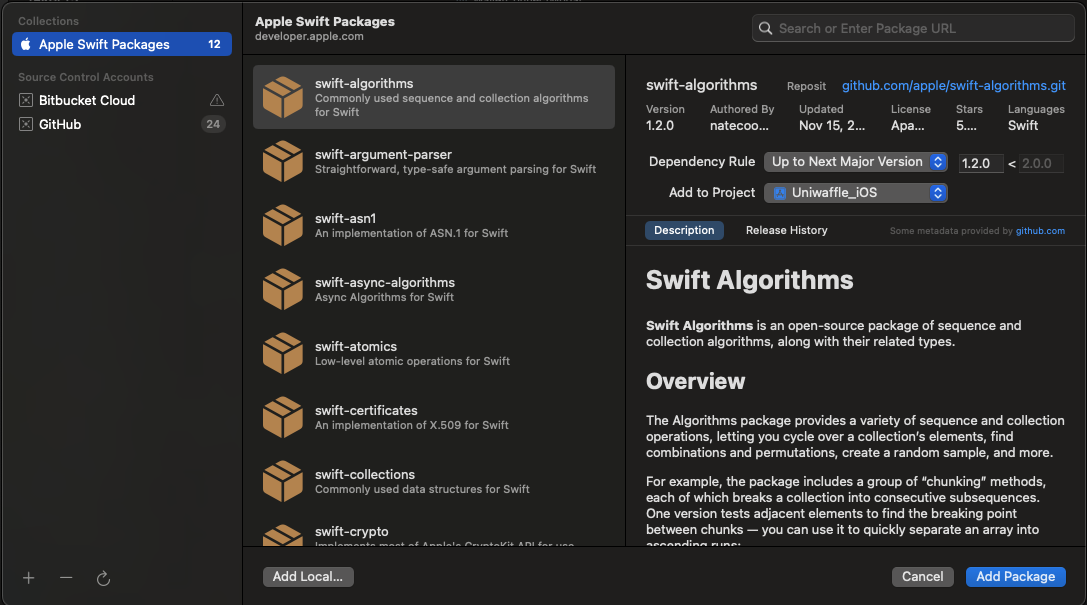Click the GitHub count badge 24
The height and width of the screenshot is (605, 1087).
tap(213, 124)
